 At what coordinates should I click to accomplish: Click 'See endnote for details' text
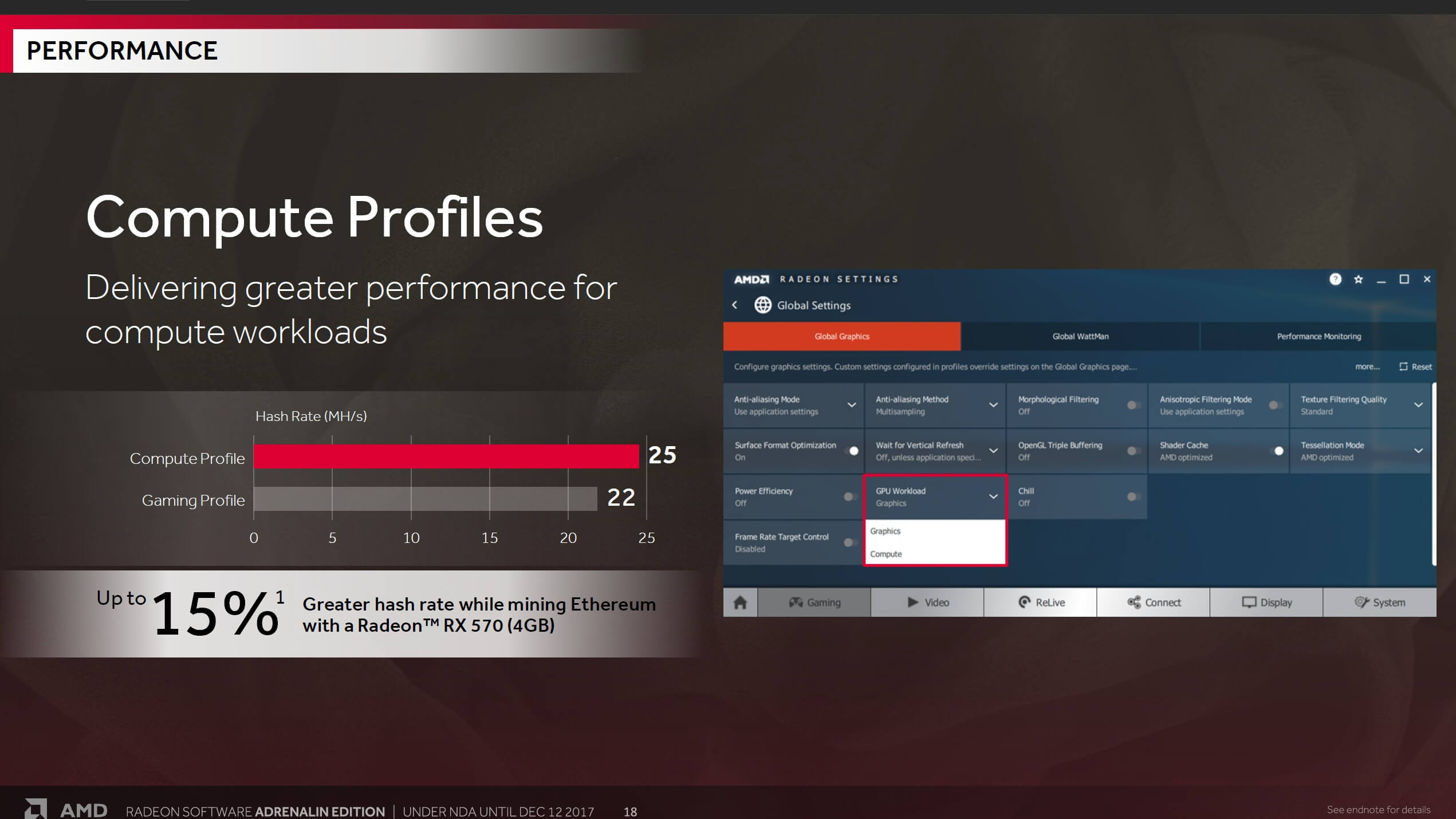point(1379,809)
